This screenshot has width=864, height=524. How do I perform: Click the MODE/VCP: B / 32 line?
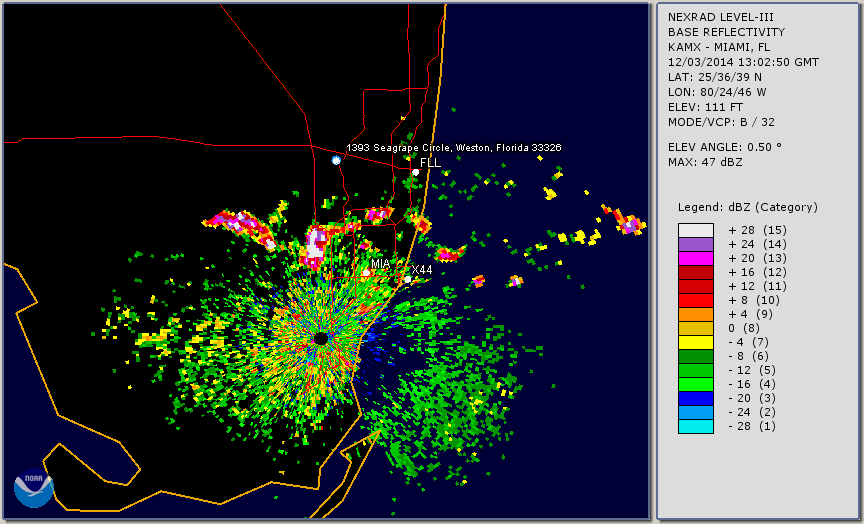point(721,122)
